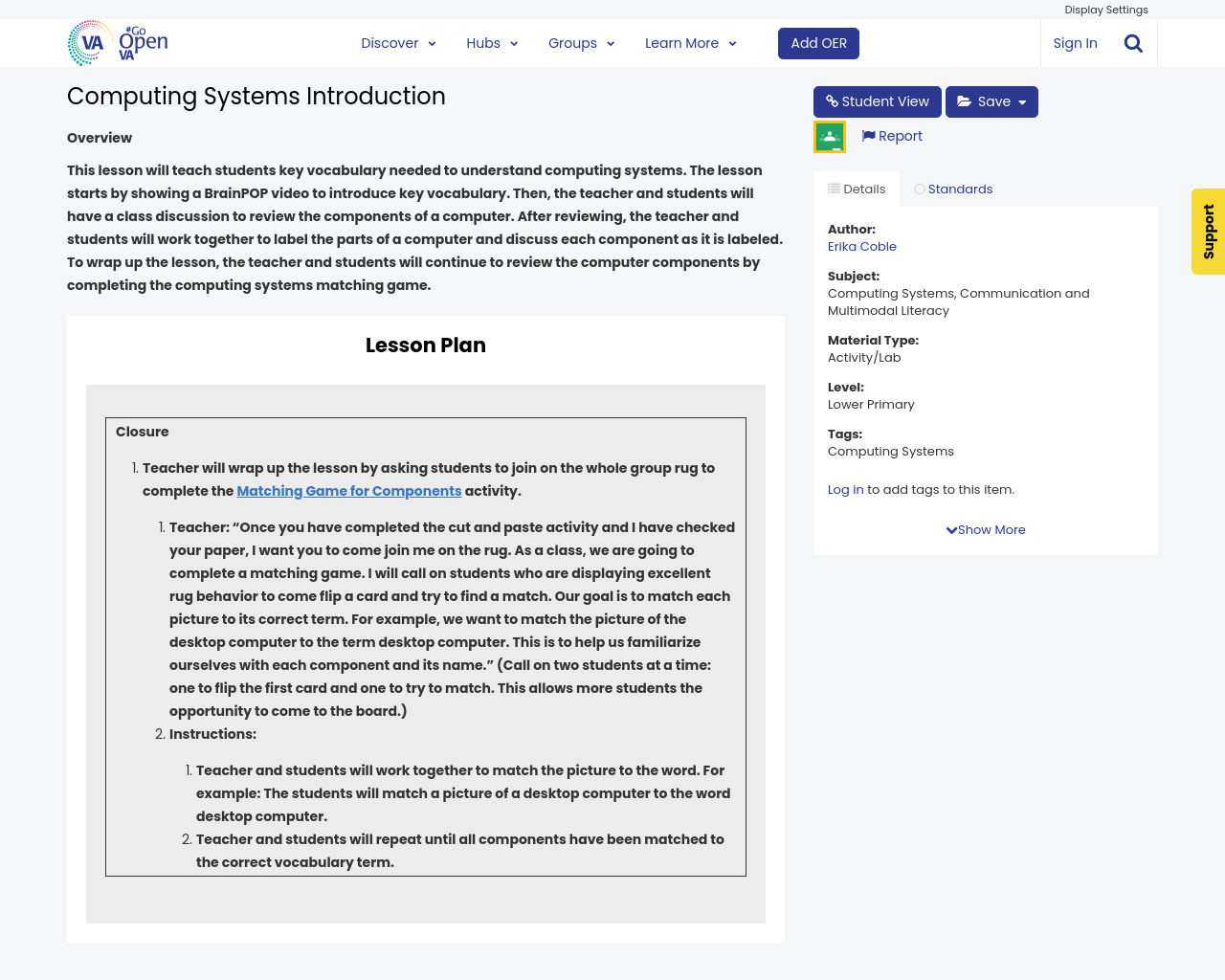Open the Matching Game for Components link

click(x=349, y=490)
